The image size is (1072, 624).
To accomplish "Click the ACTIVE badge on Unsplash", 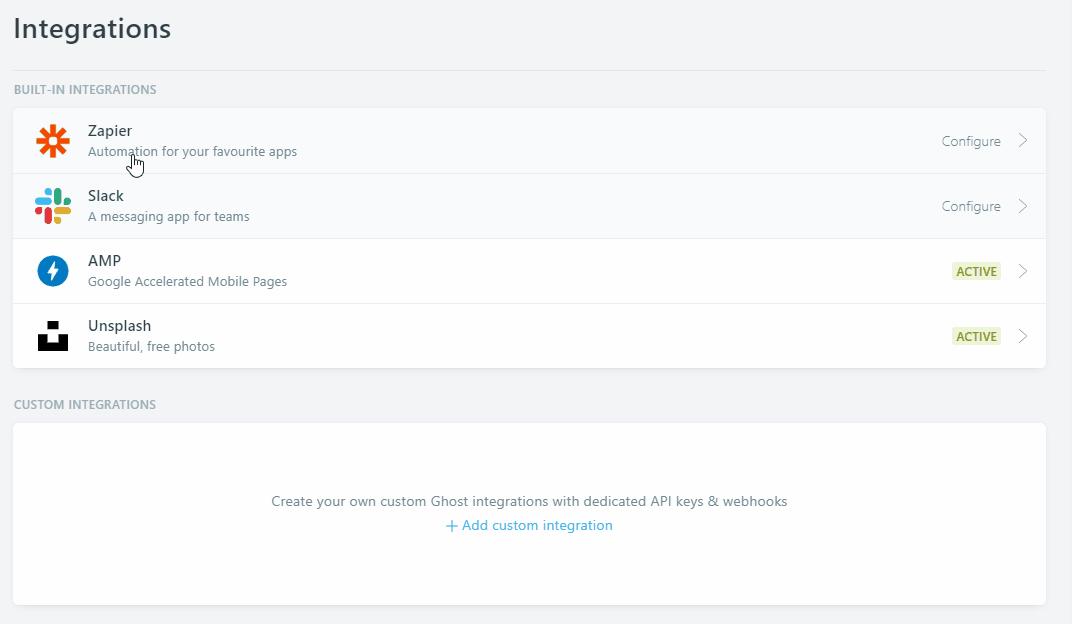I will click(976, 336).
